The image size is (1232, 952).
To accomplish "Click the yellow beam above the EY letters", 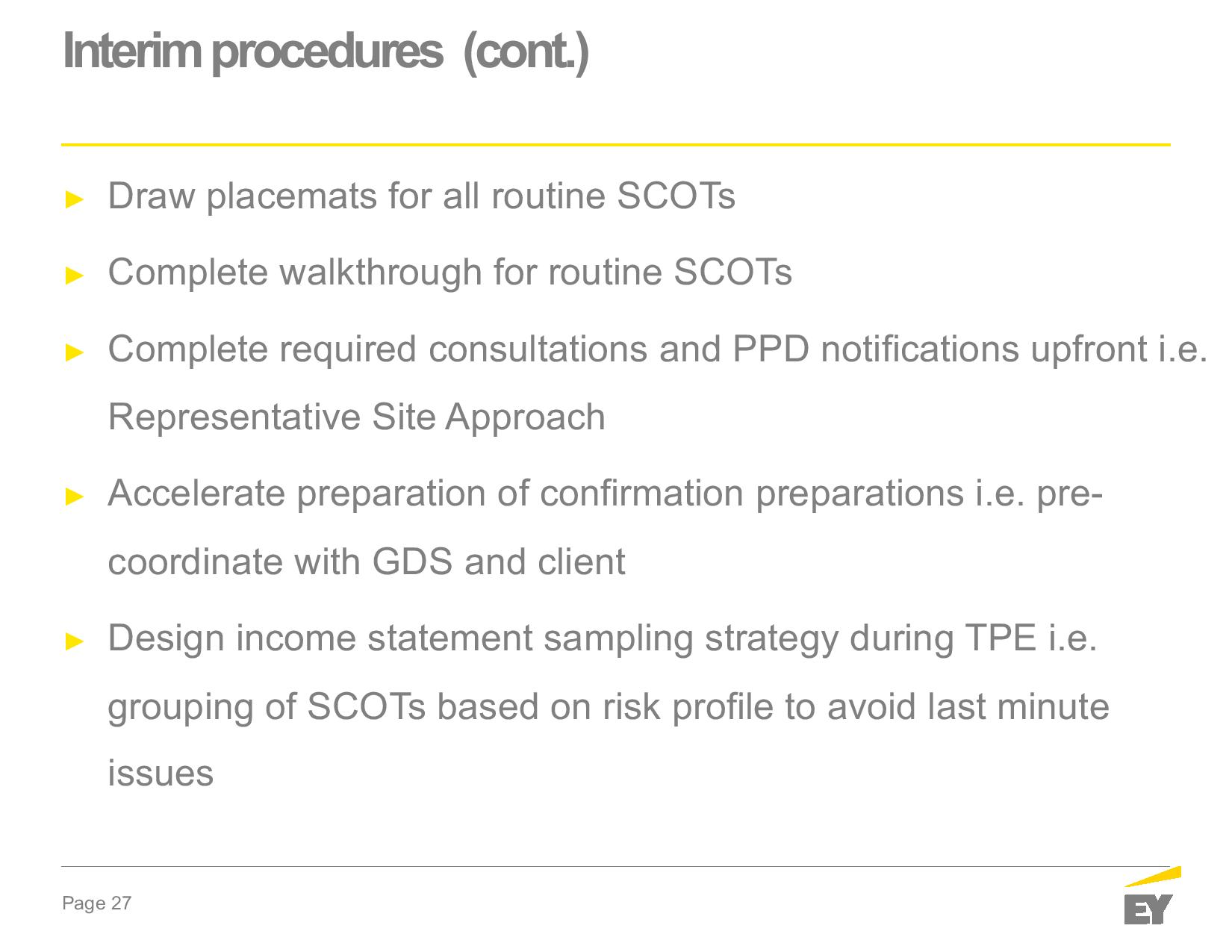I will (x=1152, y=876).
